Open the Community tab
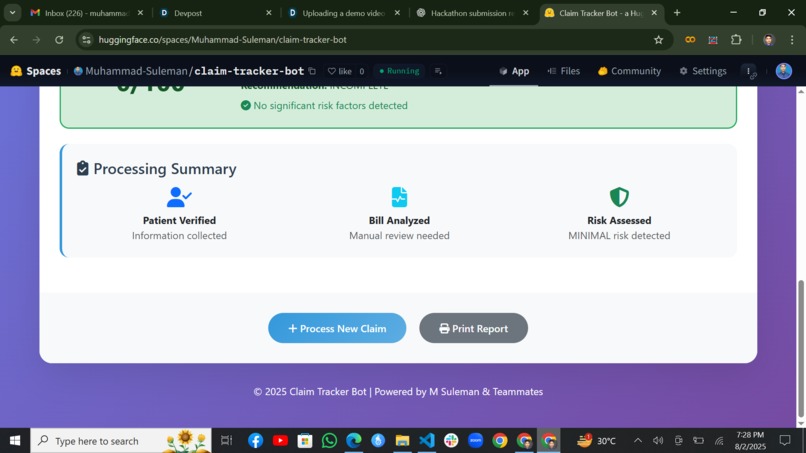This screenshot has height=453, width=806. point(629,71)
